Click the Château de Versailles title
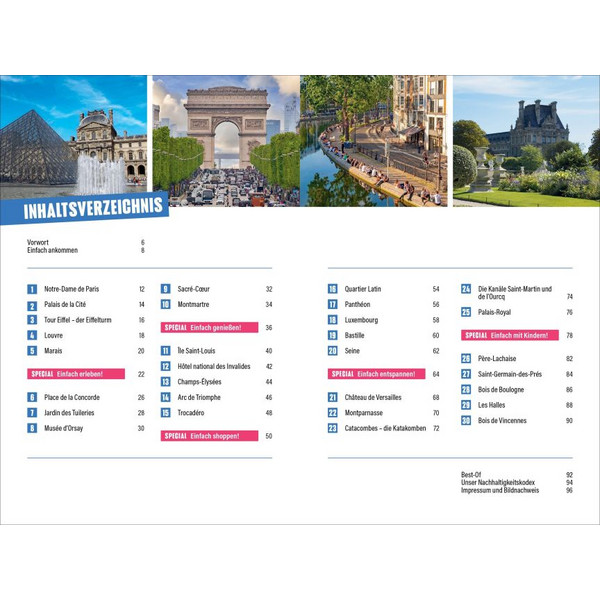 pos(373,398)
